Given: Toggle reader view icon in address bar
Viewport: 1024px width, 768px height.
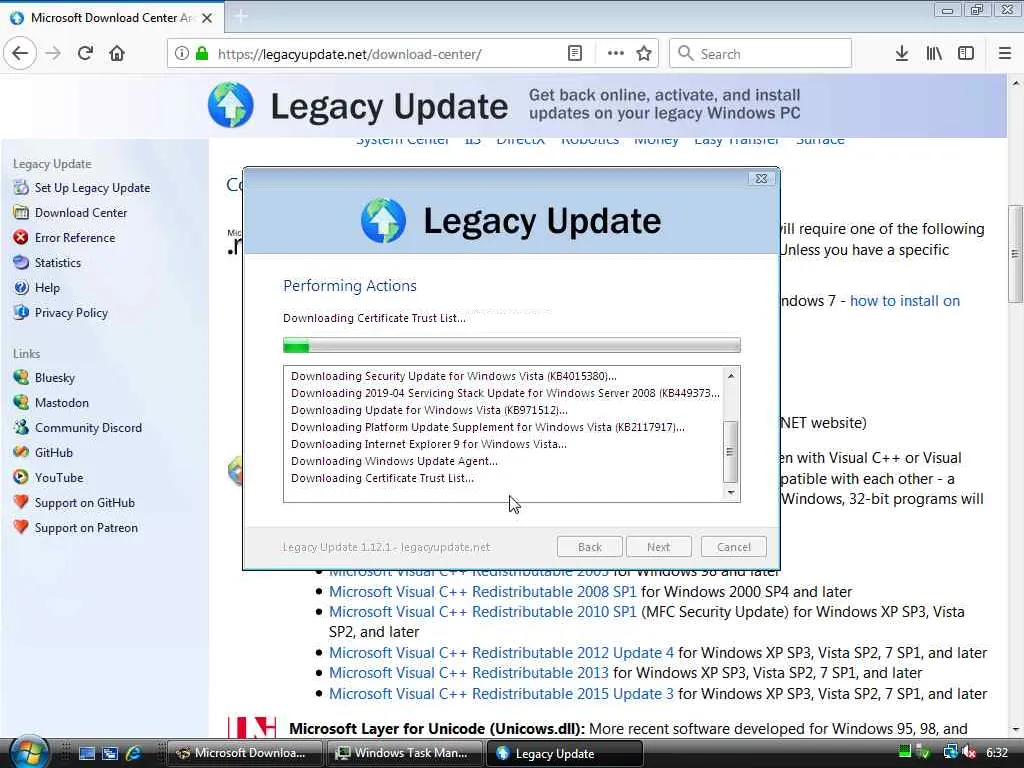Looking at the screenshot, I should click(x=575, y=54).
